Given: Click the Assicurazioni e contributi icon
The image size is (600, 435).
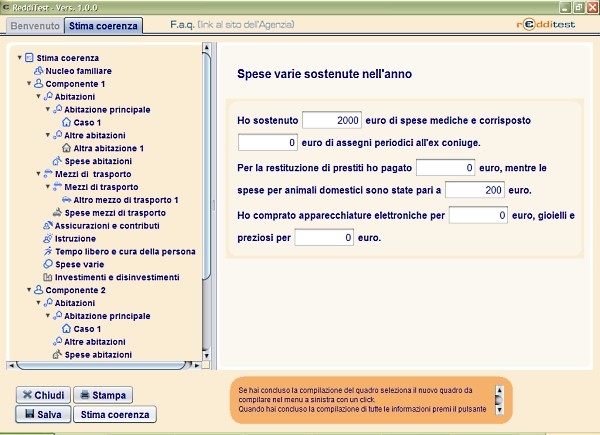Looking at the screenshot, I should tap(48, 225).
